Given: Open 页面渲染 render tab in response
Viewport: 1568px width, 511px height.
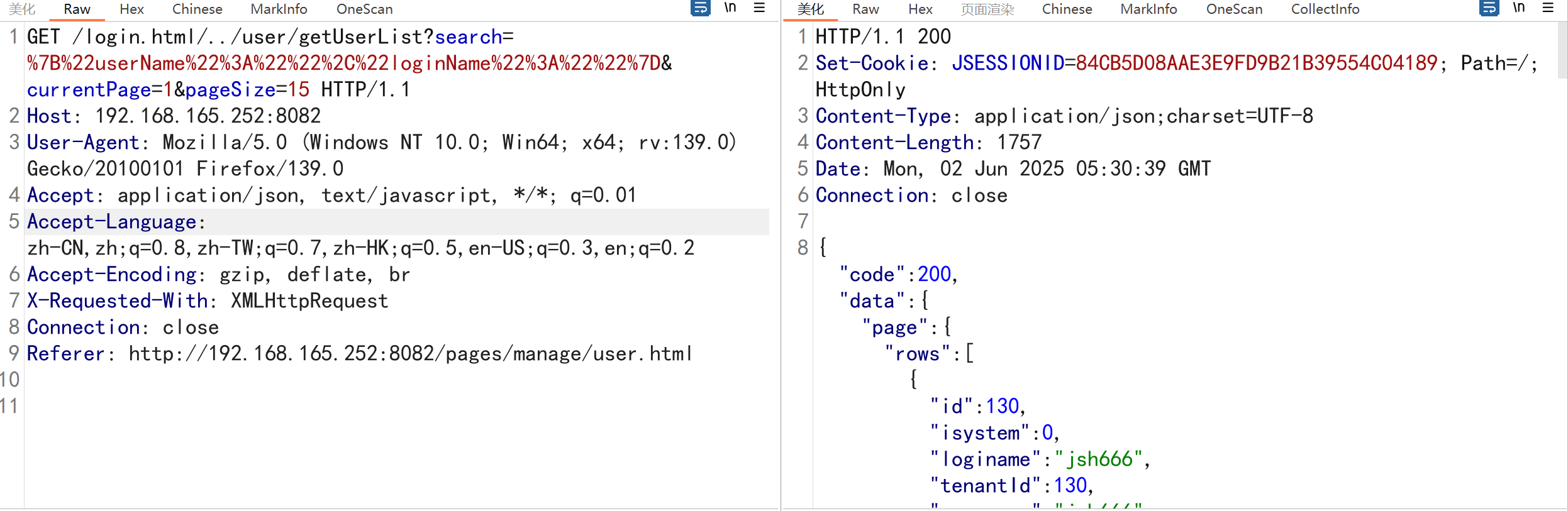Looking at the screenshot, I should coord(987,9).
